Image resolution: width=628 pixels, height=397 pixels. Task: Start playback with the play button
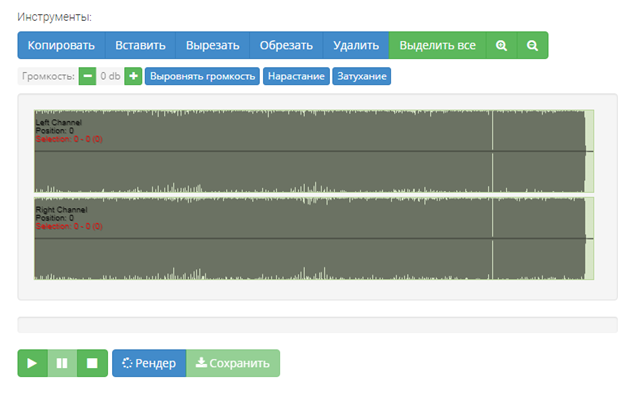(x=32, y=363)
